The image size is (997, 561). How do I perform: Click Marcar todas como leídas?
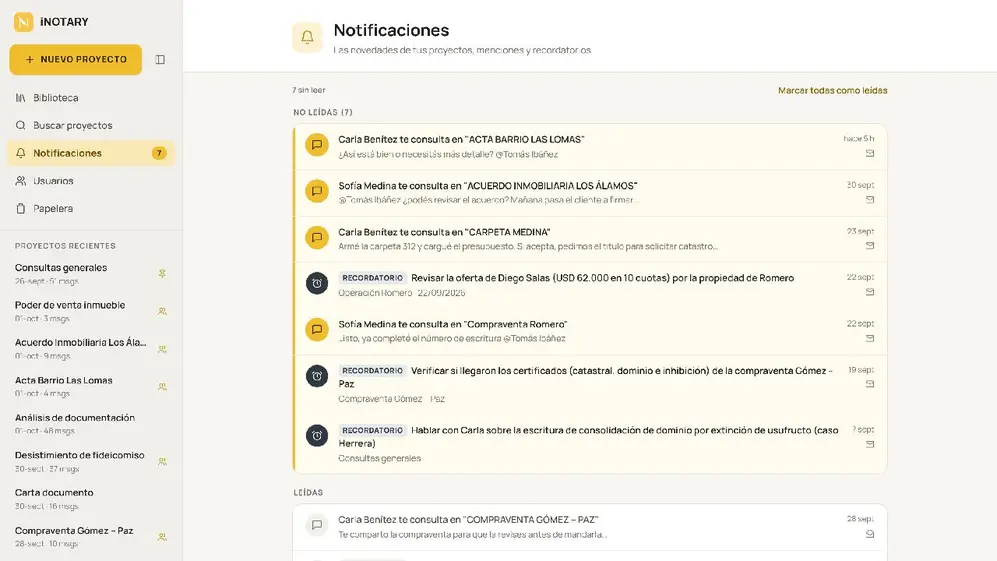(x=832, y=90)
